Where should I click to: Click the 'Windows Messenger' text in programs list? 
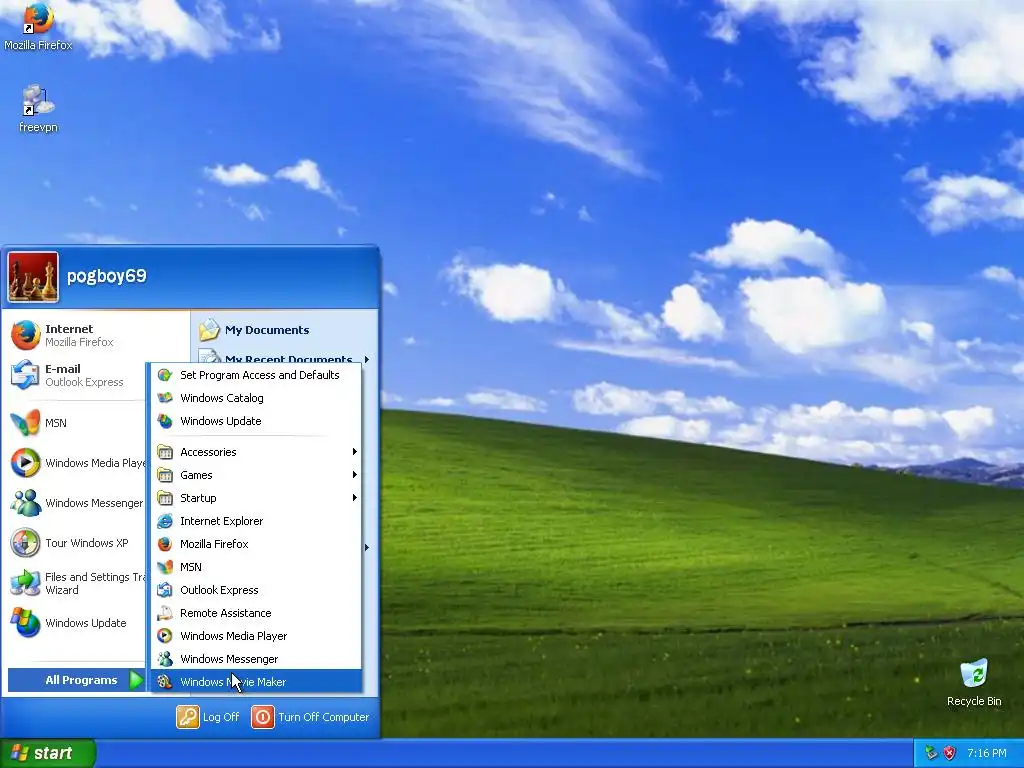(x=229, y=659)
